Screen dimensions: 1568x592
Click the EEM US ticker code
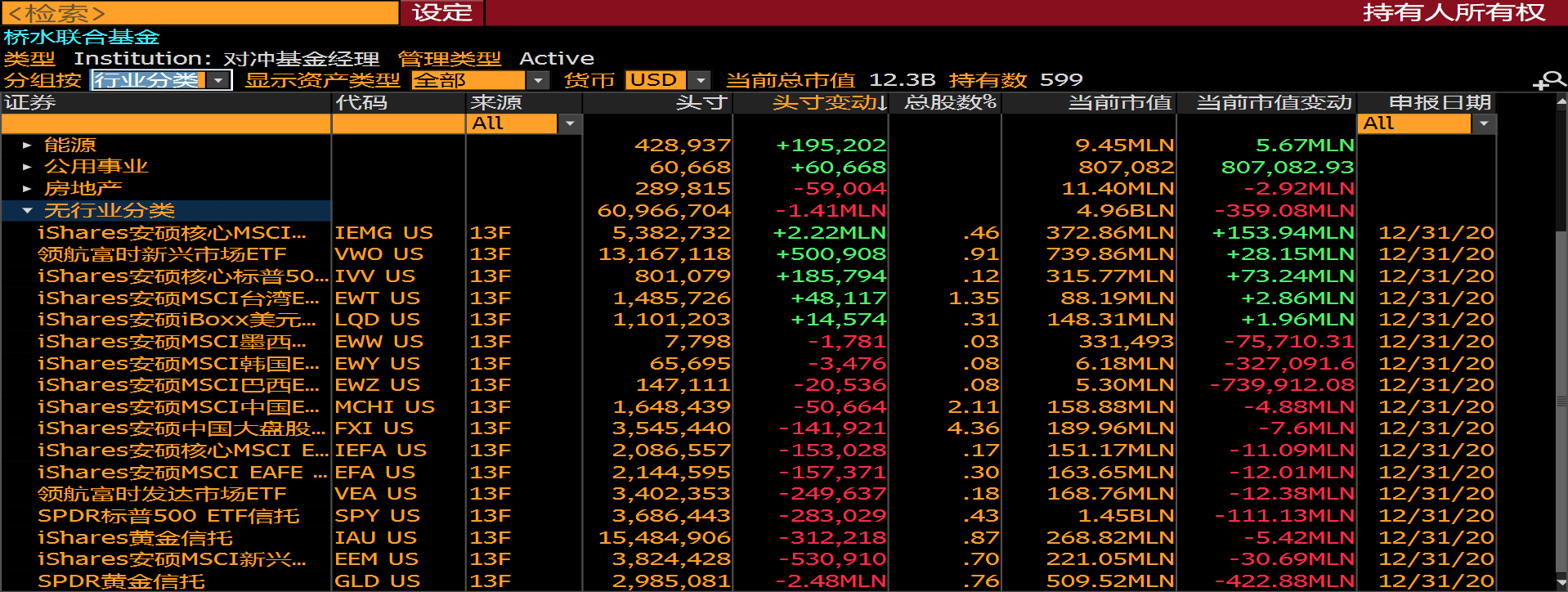pyautogui.click(x=377, y=559)
